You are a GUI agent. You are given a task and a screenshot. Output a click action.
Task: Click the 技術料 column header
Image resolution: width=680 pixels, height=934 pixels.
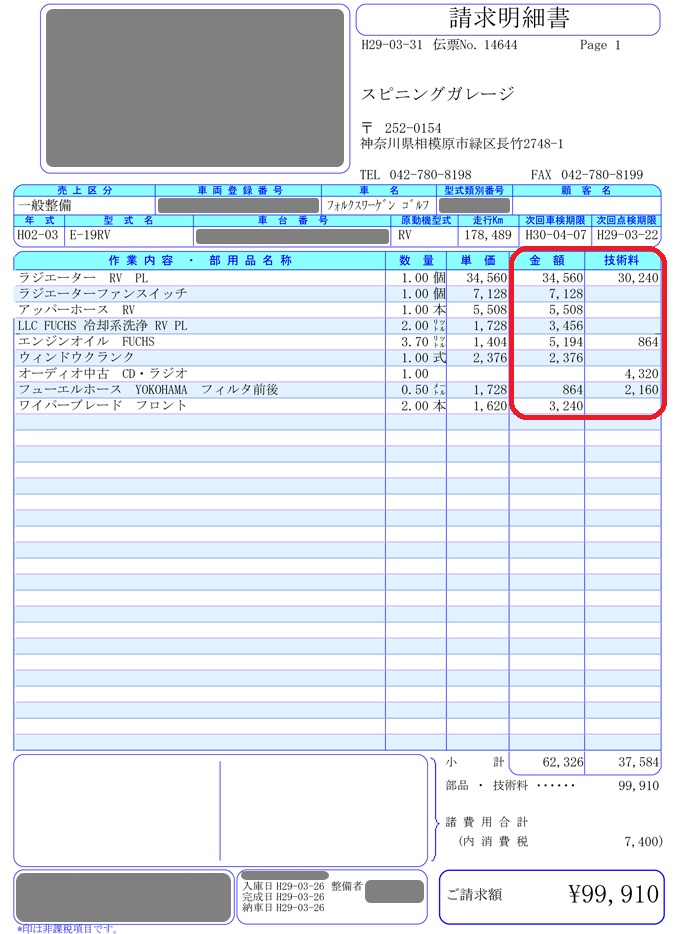tap(623, 260)
